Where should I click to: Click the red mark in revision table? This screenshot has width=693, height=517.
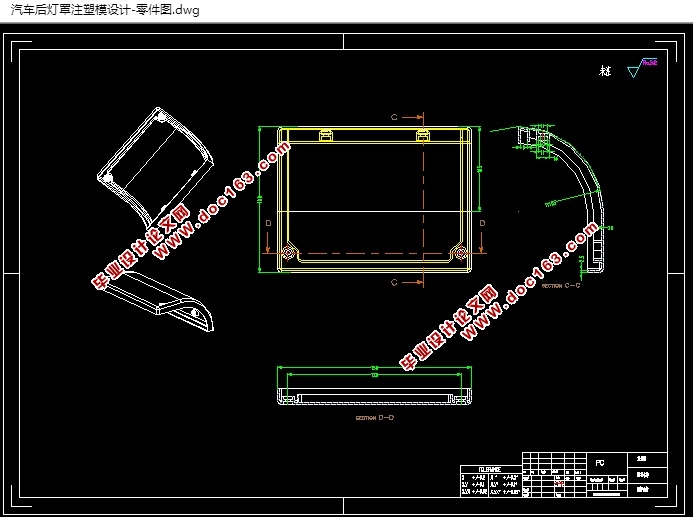560,483
